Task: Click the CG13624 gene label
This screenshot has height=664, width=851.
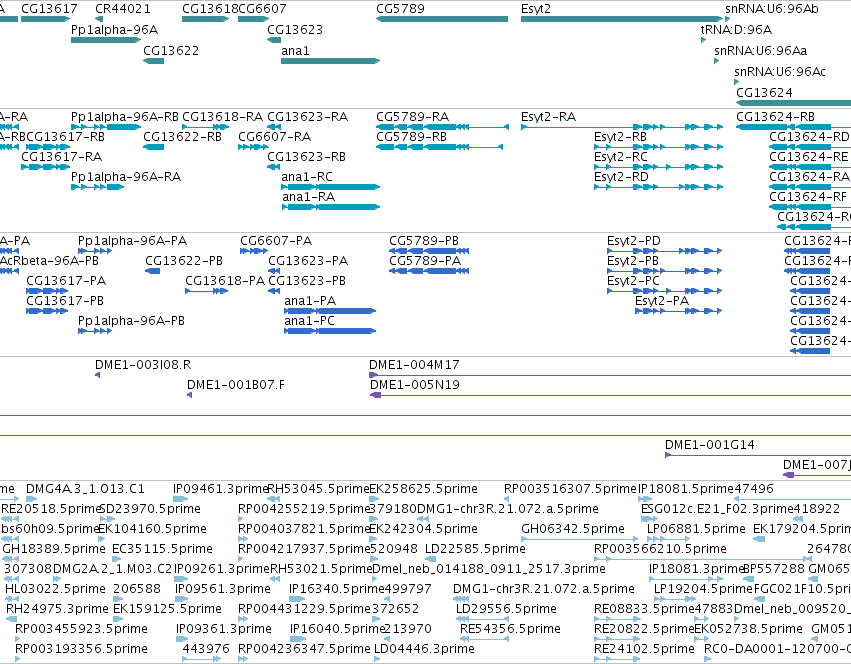Action: pos(764,92)
